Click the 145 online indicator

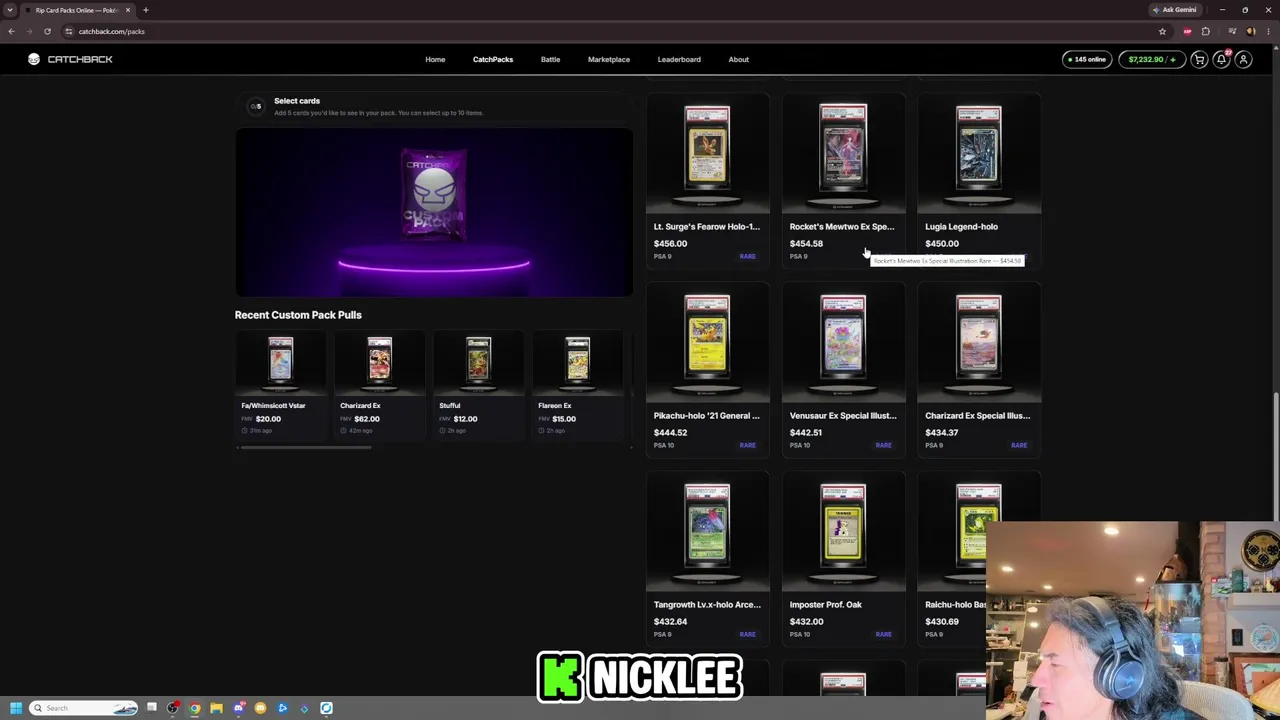[1087, 60]
